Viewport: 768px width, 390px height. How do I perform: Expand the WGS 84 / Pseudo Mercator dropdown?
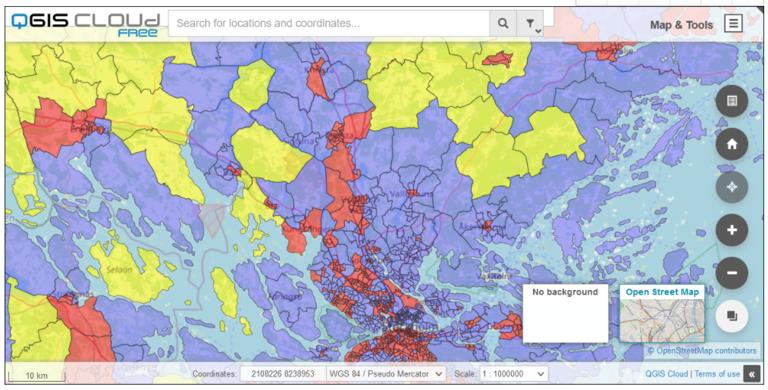click(x=386, y=374)
